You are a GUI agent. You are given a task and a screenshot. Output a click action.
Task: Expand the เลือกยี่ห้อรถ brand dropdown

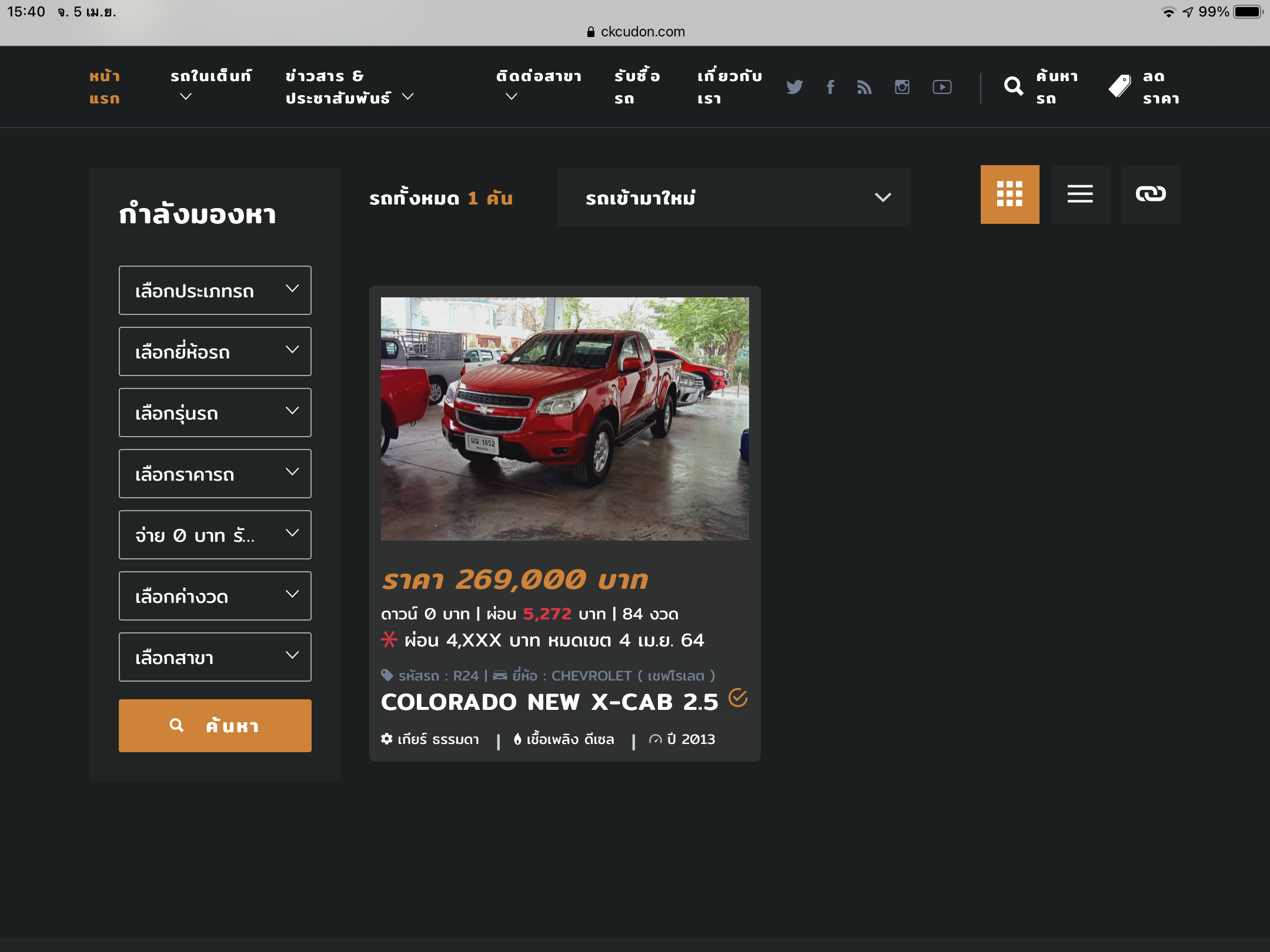tap(215, 351)
